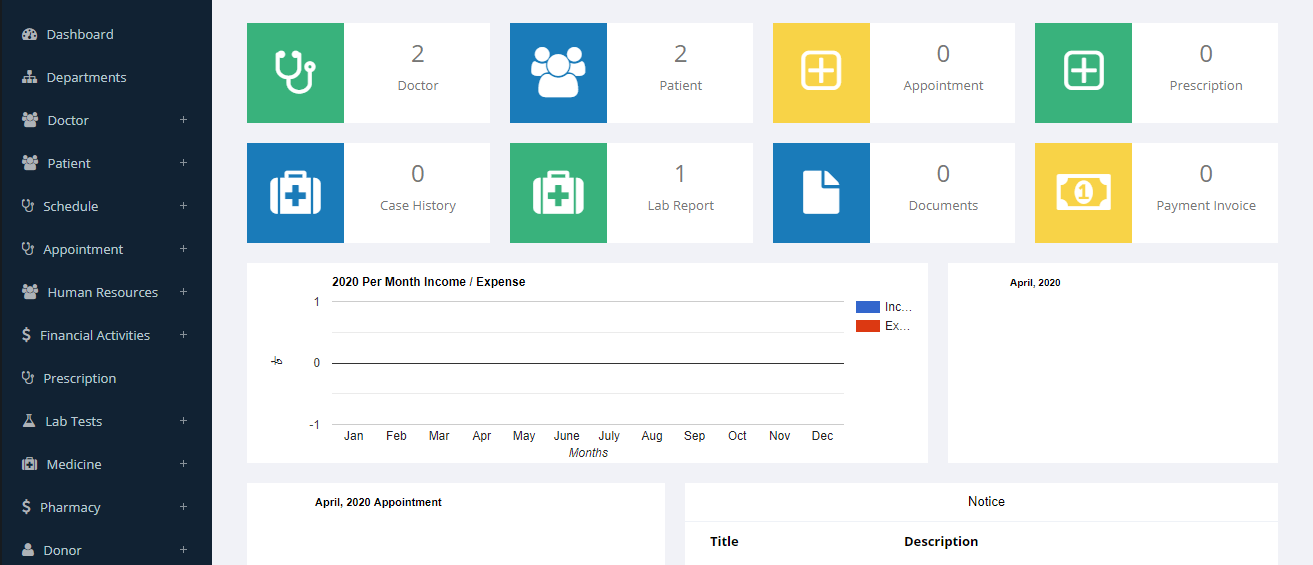Click the green Lab Report medkit icon
This screenshot has width=1313, height=565.
point(558,193)
